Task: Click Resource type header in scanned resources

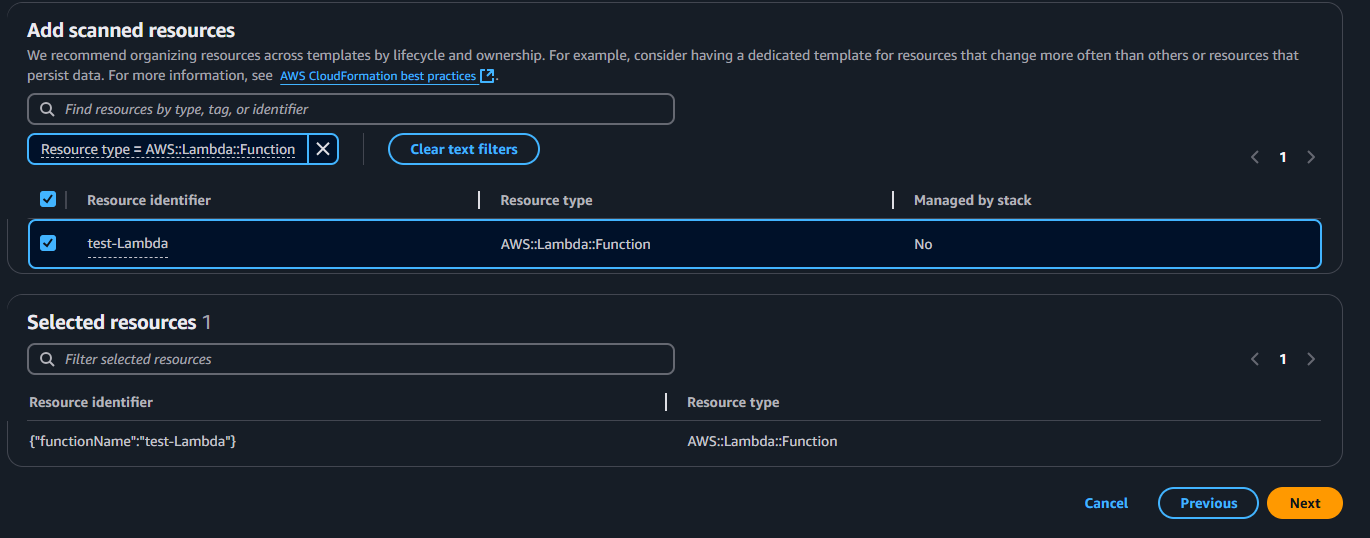Action: pyautogui.click(x=546, y=200)
